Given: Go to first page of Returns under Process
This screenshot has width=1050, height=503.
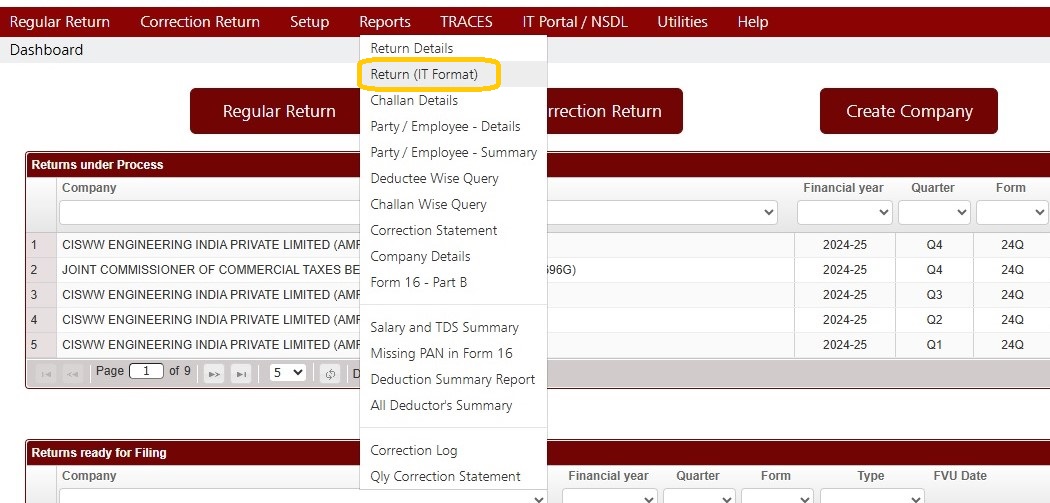Looking at the screenshot, I should tap(46, 374).
